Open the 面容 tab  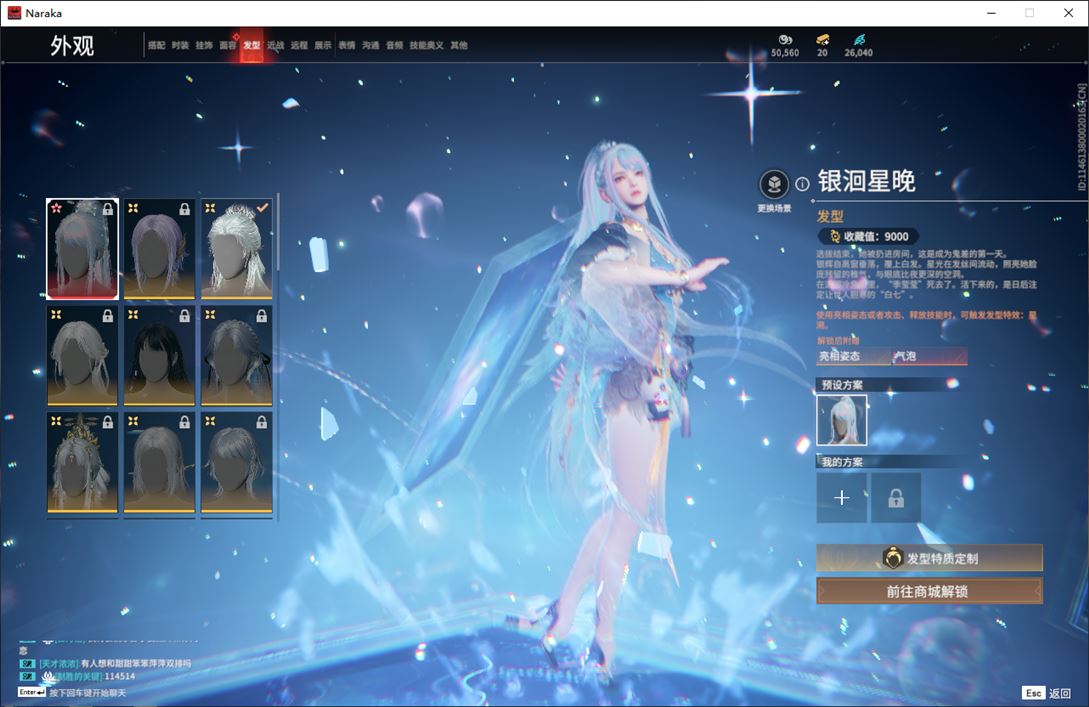coord(228,45)
